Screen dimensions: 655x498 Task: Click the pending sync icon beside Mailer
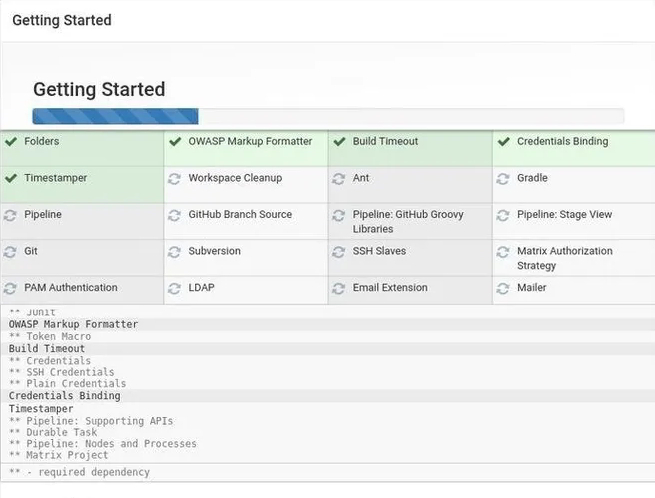pos(503,288)
